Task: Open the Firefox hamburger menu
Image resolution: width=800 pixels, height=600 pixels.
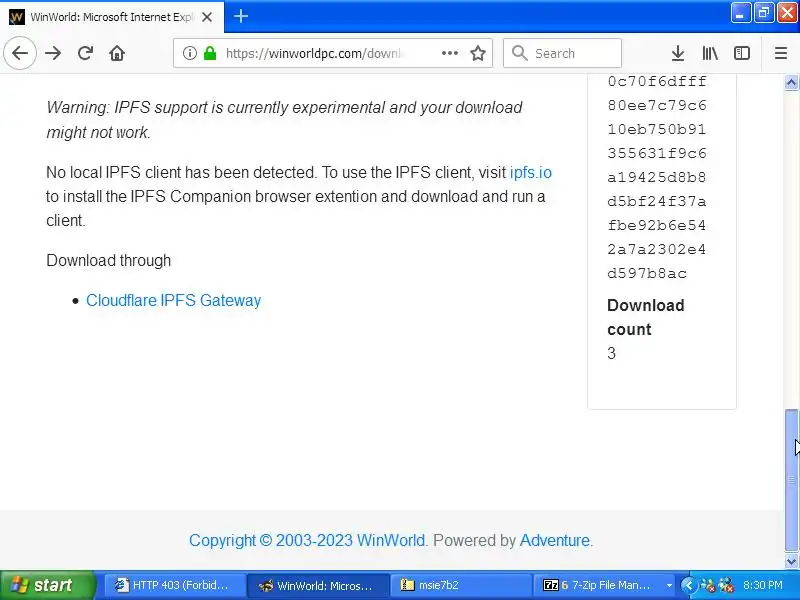Action: (781, 53)
